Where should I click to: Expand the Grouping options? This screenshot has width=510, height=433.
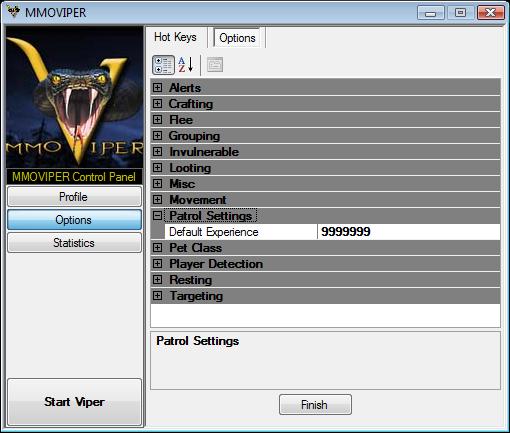pos(157,136)
